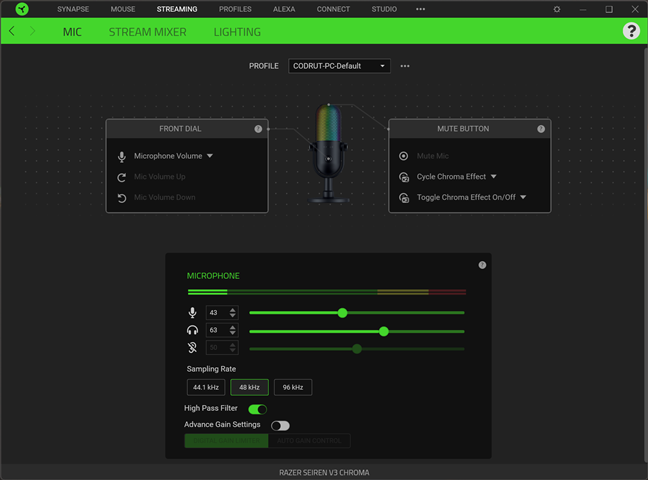This screenshot has height=480, width=648.
Task: Click the Mic Volume Down label
Action: pos(164,197)
